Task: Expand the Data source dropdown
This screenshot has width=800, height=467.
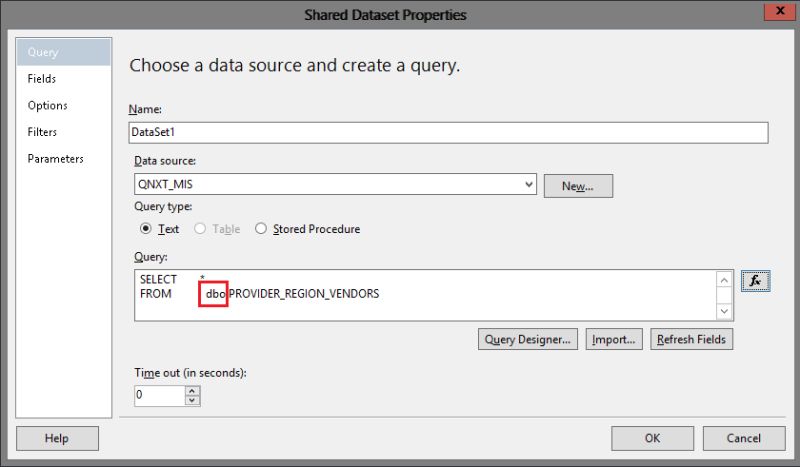Action: point(529,184)
